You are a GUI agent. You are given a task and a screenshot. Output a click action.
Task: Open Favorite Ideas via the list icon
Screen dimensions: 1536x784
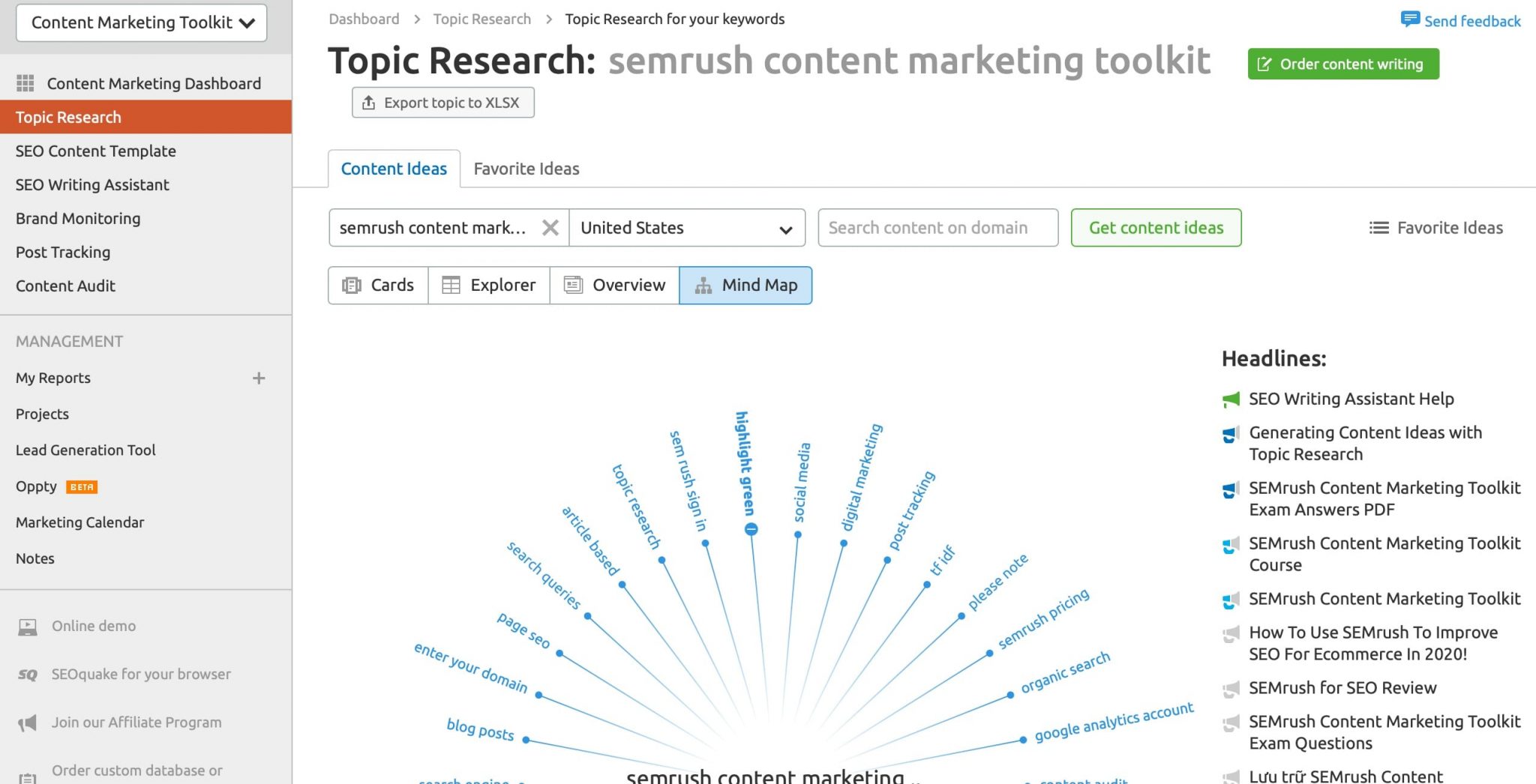tap(1379, 227)
